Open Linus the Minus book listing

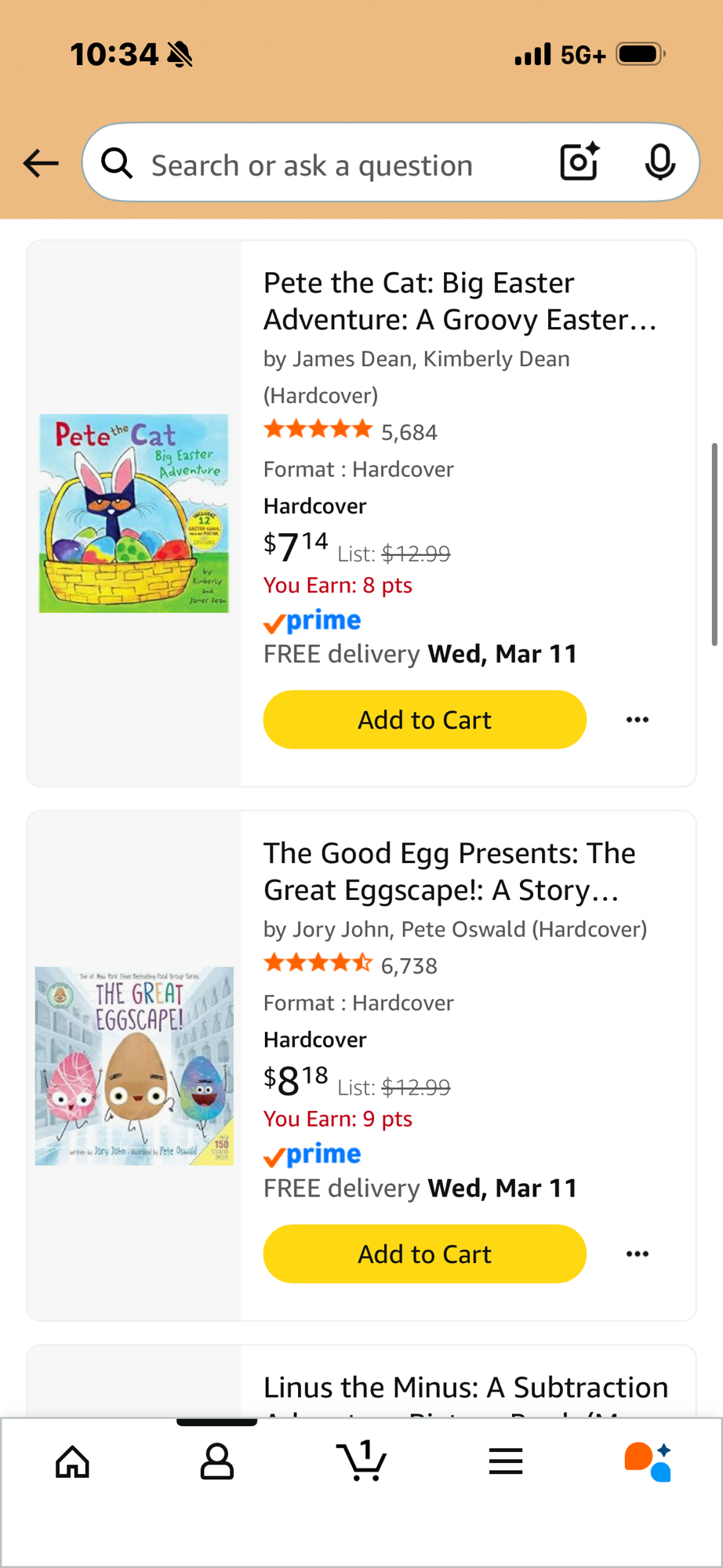(465, 1388)
